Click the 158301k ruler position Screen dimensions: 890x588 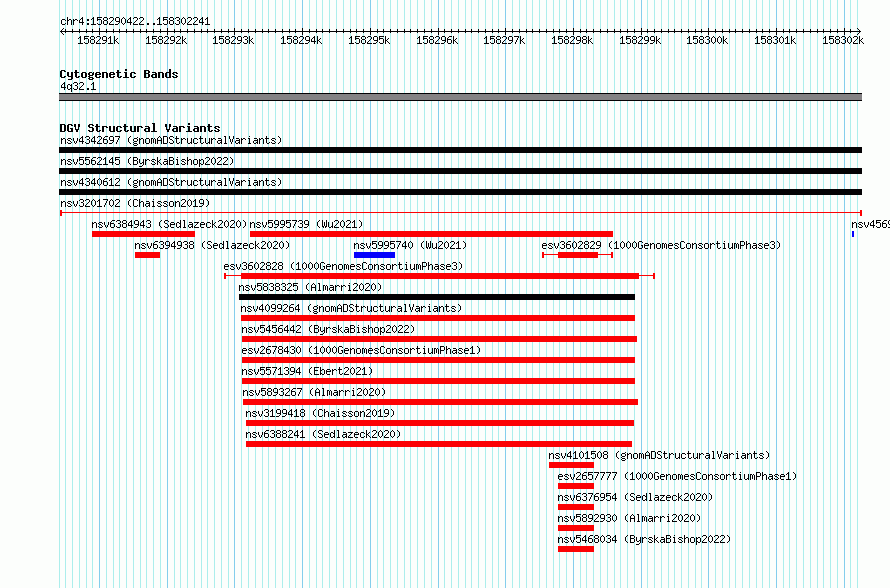(775, 40)
